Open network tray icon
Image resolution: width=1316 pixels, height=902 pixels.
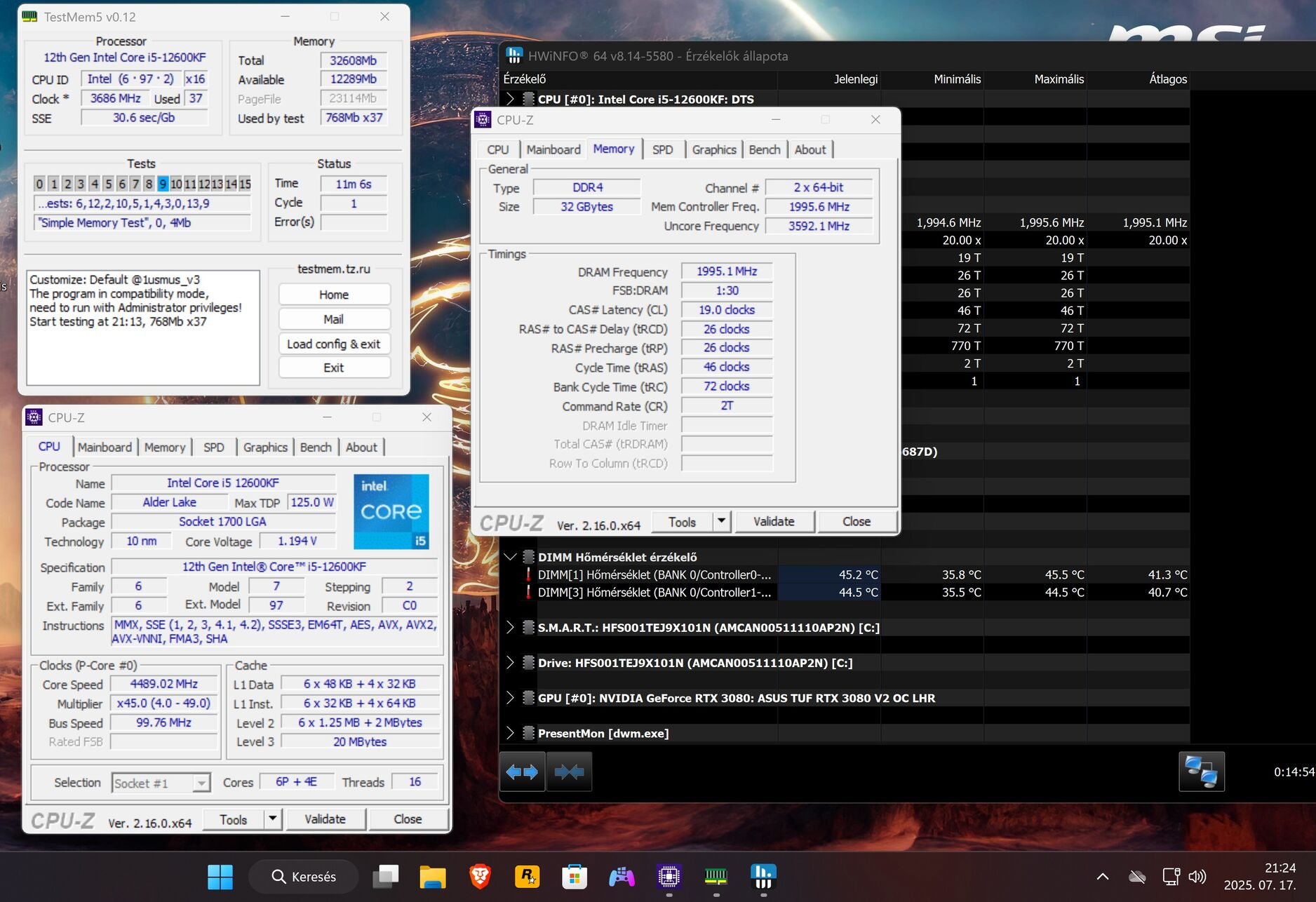click(1171, 877)
